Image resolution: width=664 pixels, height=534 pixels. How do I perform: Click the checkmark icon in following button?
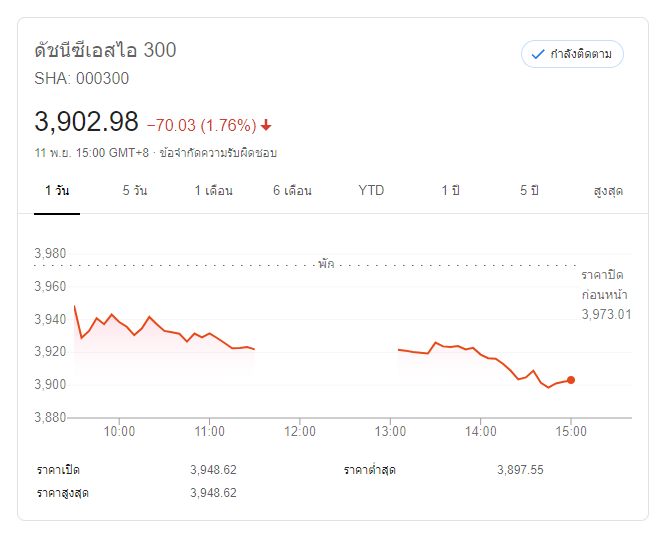[538, 54]
